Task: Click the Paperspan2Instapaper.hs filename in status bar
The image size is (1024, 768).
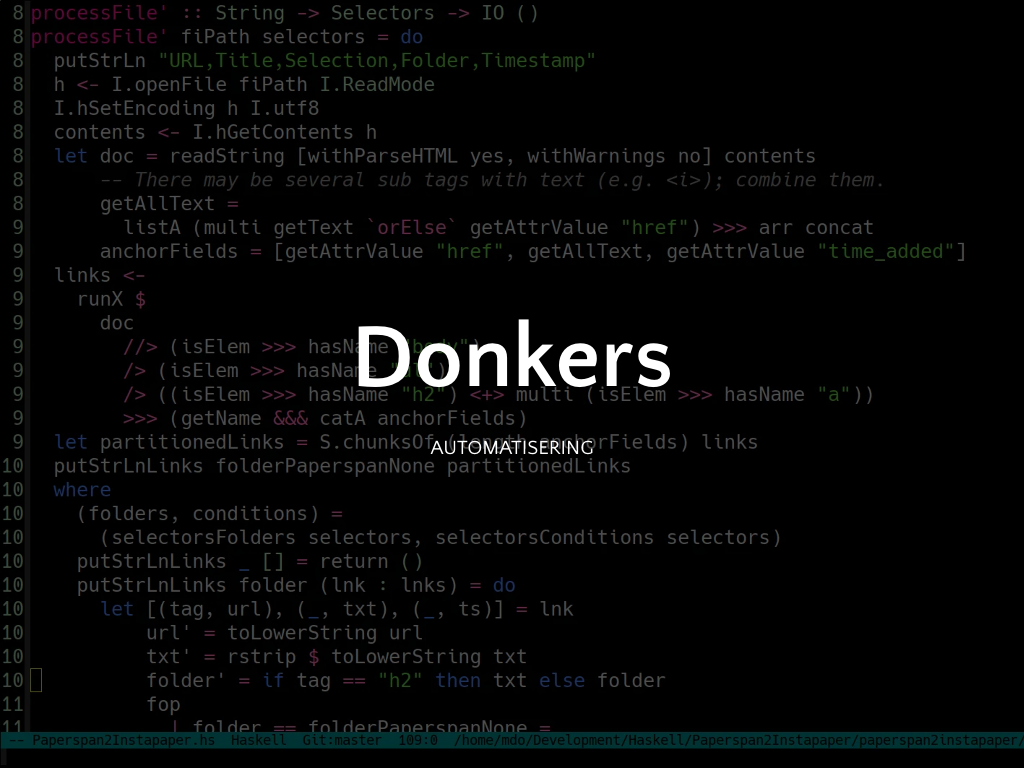Action: coord(123,741)
